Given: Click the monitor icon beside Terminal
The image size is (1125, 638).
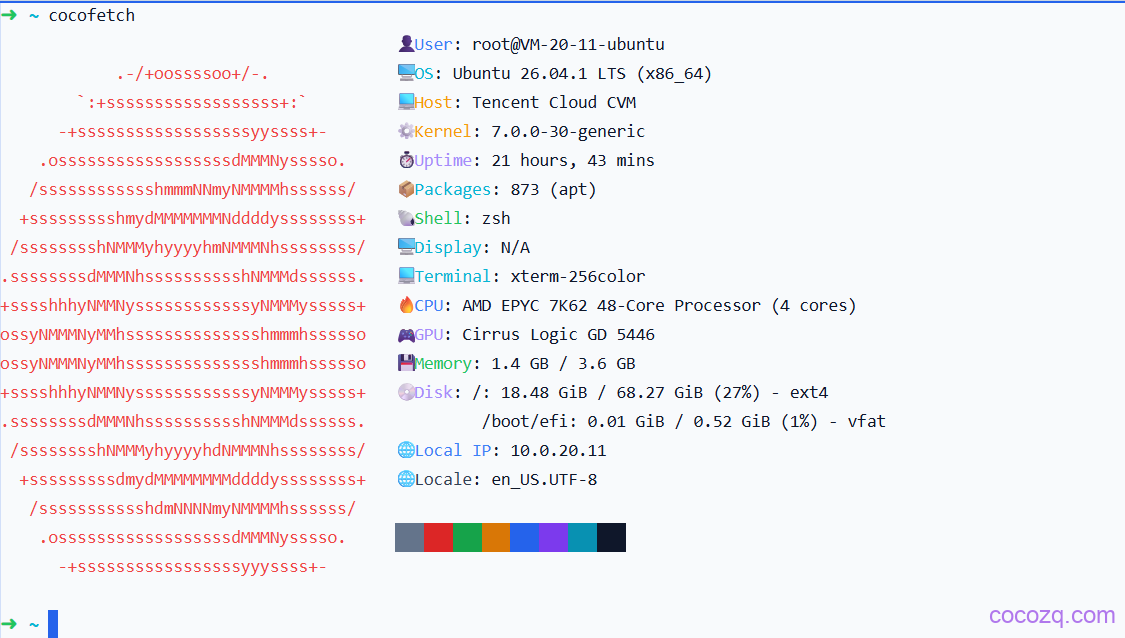Looking at the screenshot, I should [x=406, y=276].
